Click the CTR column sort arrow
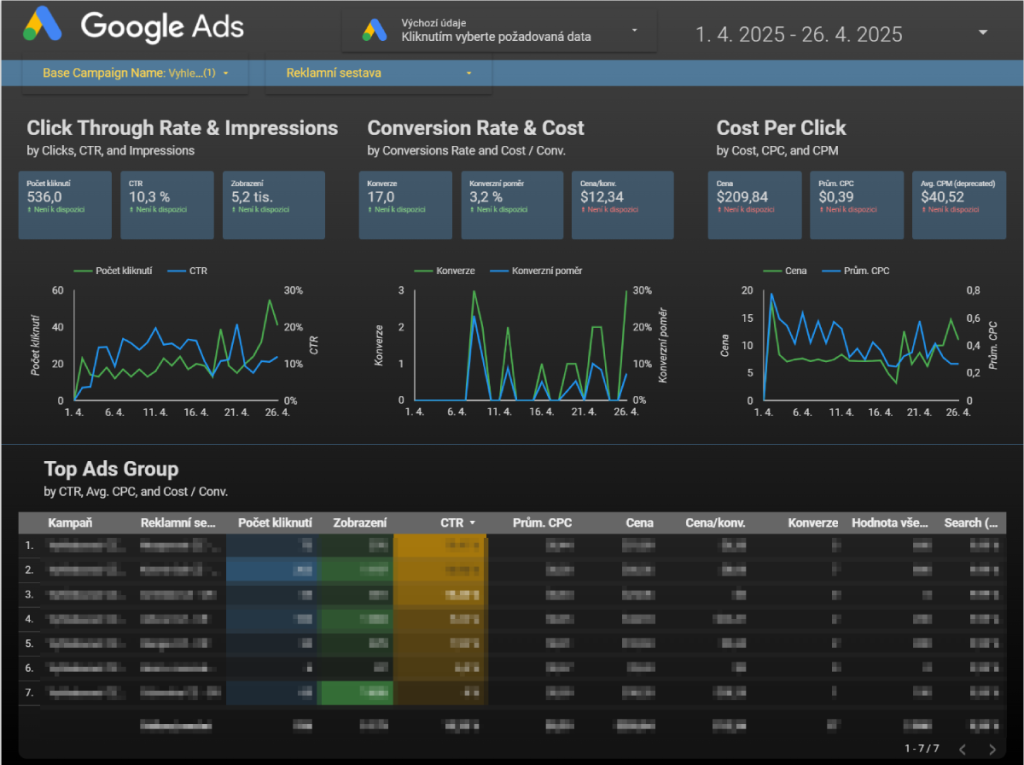This screenshot has width=1024, height=765. click(473, 523)
